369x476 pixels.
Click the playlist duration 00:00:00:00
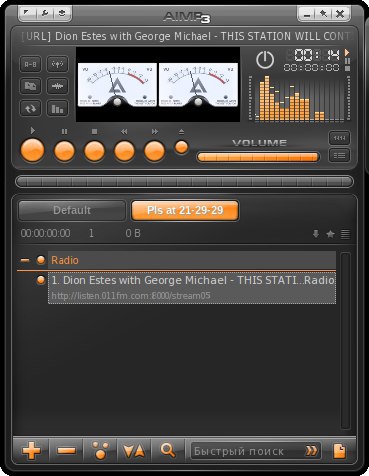46,233
